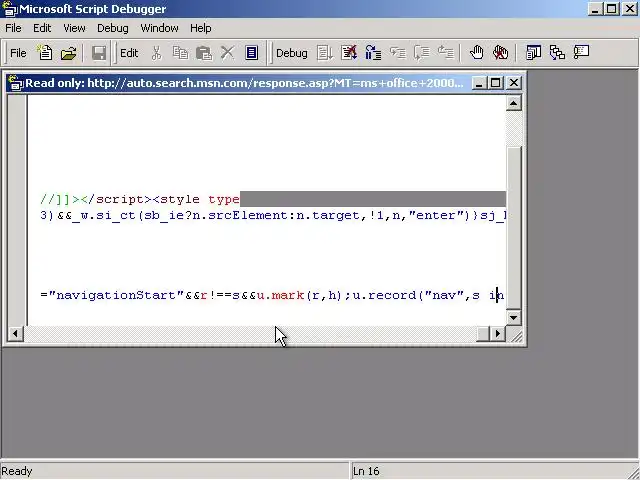Image resolution: width=640 pixels, height=480 pixels.
Task: Click the "Ln 16" status bar entry
Action: point(366,471)
